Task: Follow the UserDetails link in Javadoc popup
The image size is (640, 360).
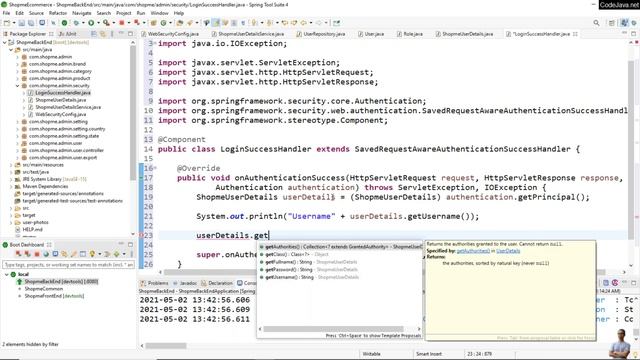Action: (x=508, y=251)
